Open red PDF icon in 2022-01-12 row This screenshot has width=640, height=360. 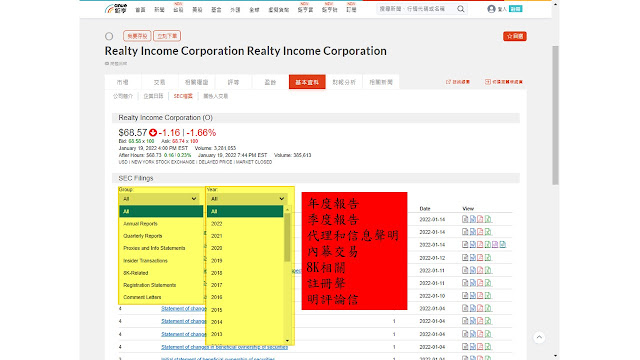(x=480, y=257)
